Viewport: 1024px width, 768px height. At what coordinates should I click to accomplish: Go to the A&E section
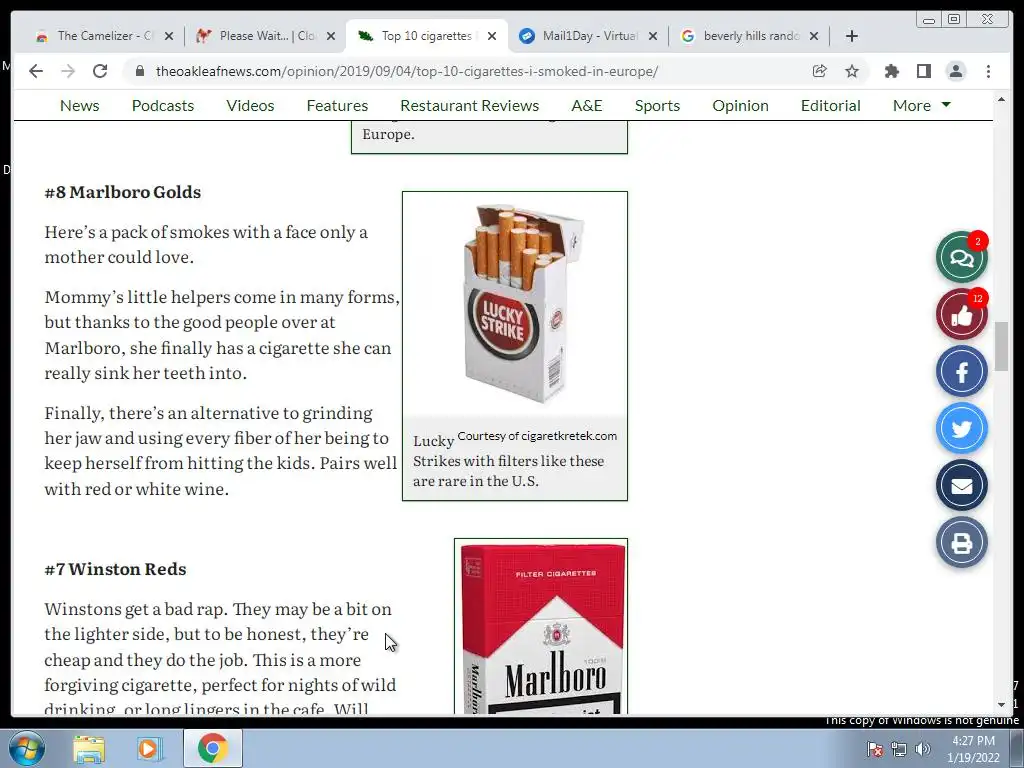tap(586, 106)
